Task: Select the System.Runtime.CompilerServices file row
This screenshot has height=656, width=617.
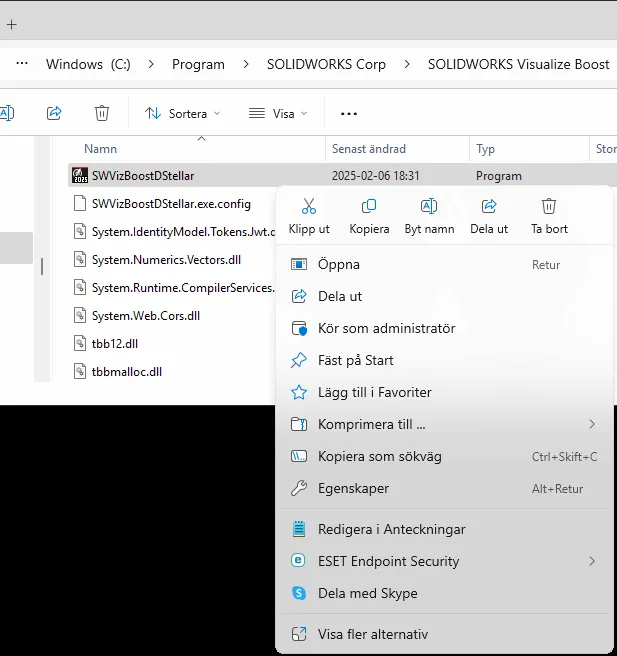Action: pos(172,288)
